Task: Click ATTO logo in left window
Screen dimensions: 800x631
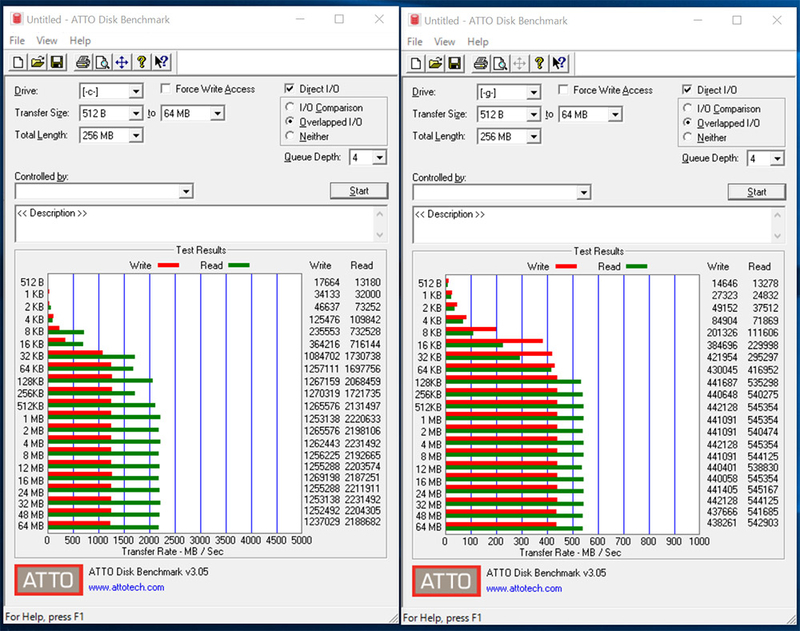Action: [x=48, y=579]
